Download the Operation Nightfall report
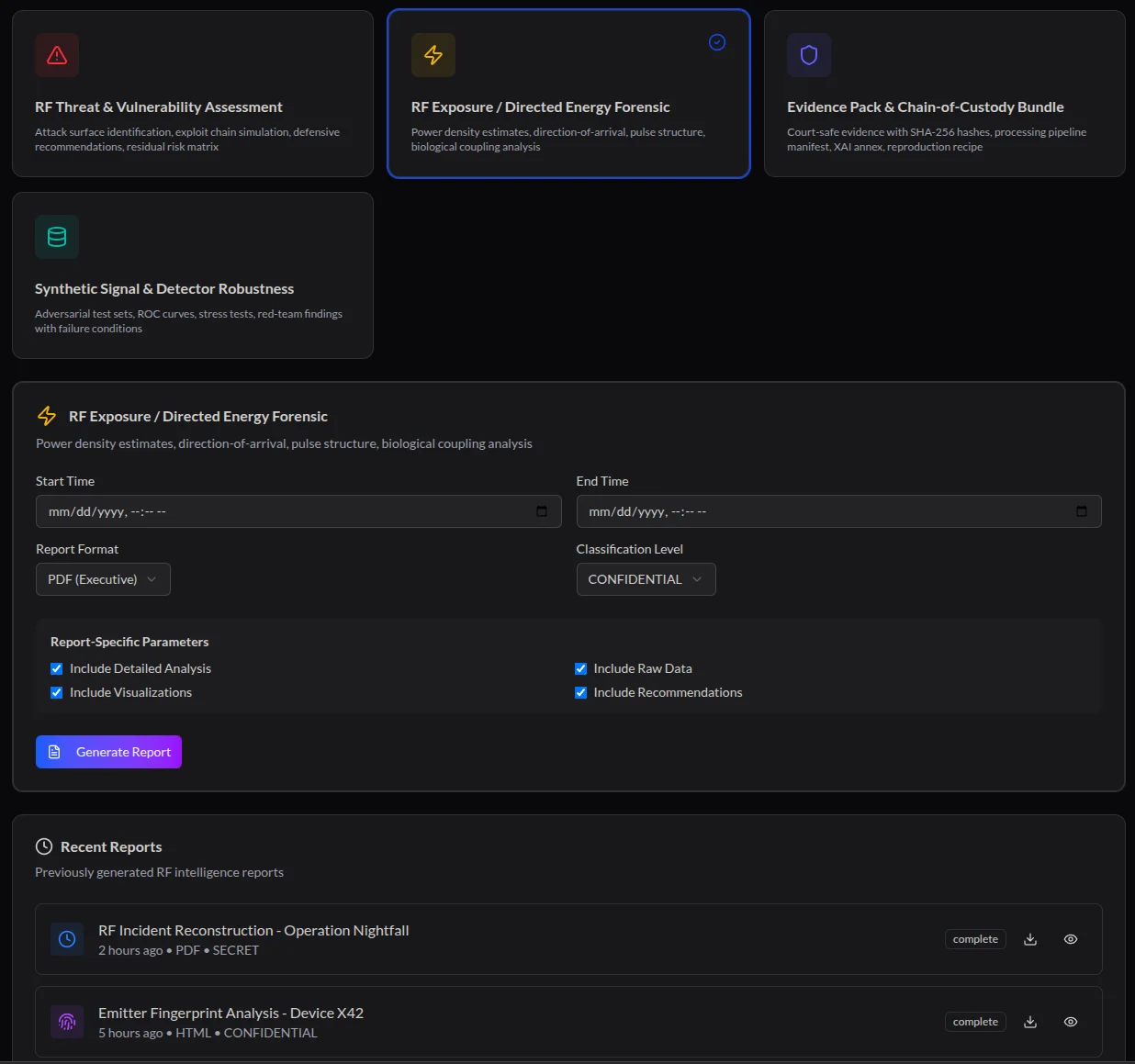Viewport: 1135px width, 1064px height. pos(1030,939)
